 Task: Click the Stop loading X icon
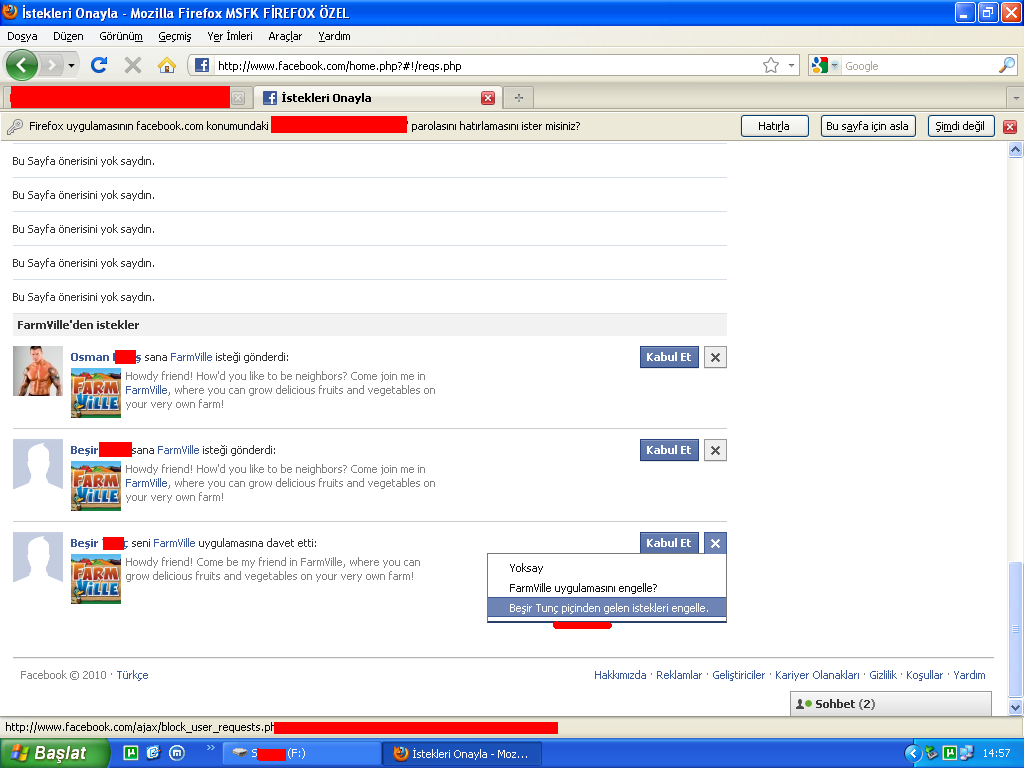(x=133, y=65)
